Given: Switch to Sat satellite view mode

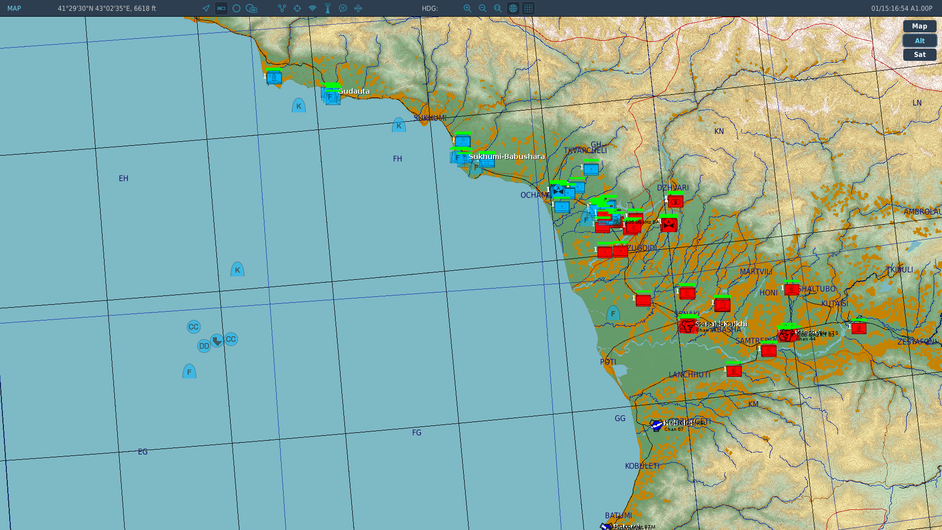Looking at the screenshot, I should (x=919, y=54).
